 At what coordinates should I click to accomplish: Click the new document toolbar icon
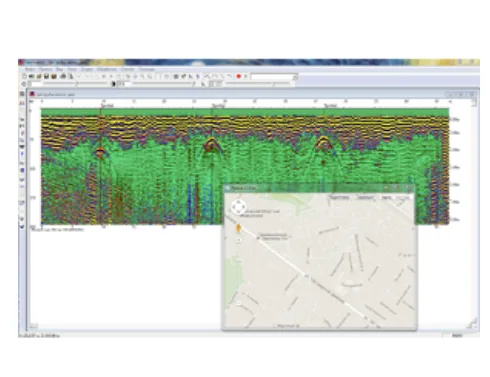24,76
